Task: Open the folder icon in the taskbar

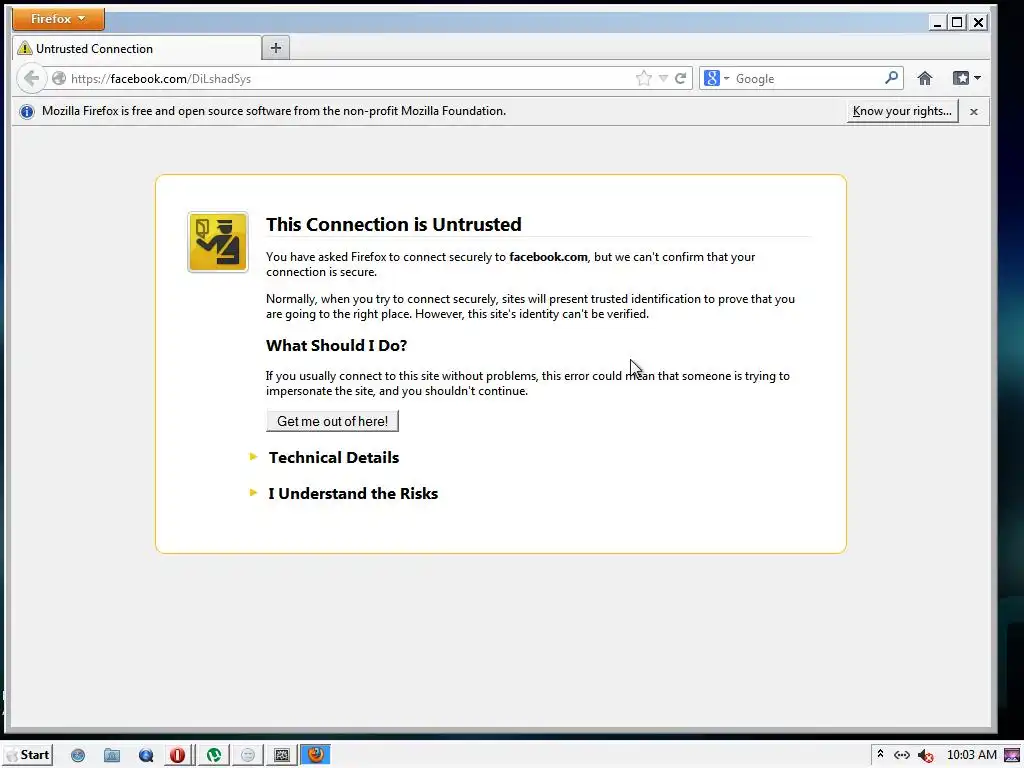Action: click(112, 756)
